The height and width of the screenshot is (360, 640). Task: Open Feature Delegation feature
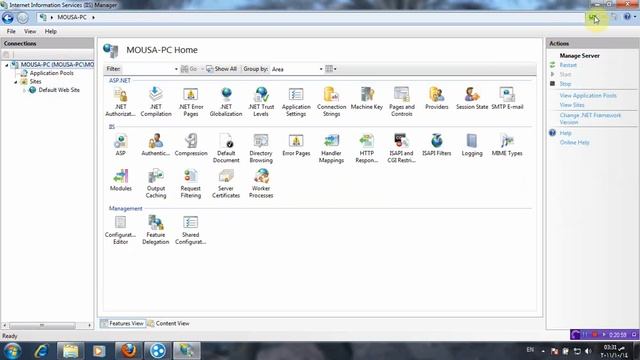pyautogui.click(x=156, y=230)
